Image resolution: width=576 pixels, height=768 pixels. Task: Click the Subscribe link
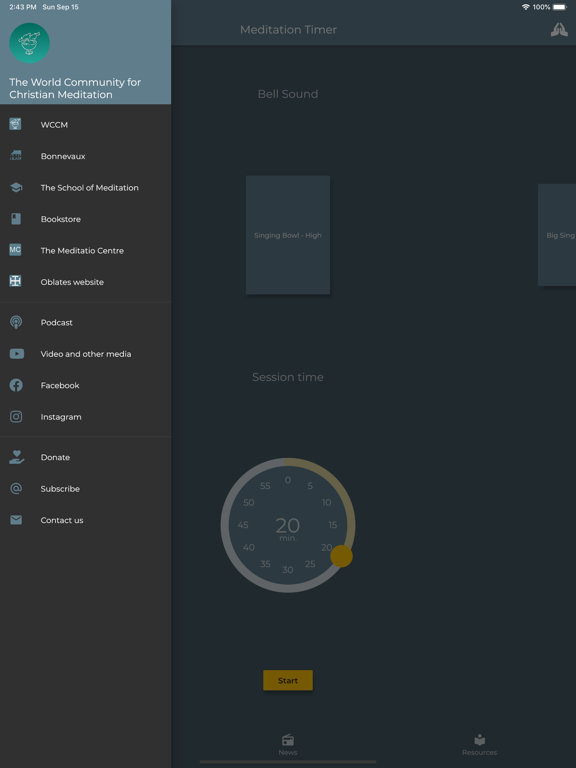60,489
